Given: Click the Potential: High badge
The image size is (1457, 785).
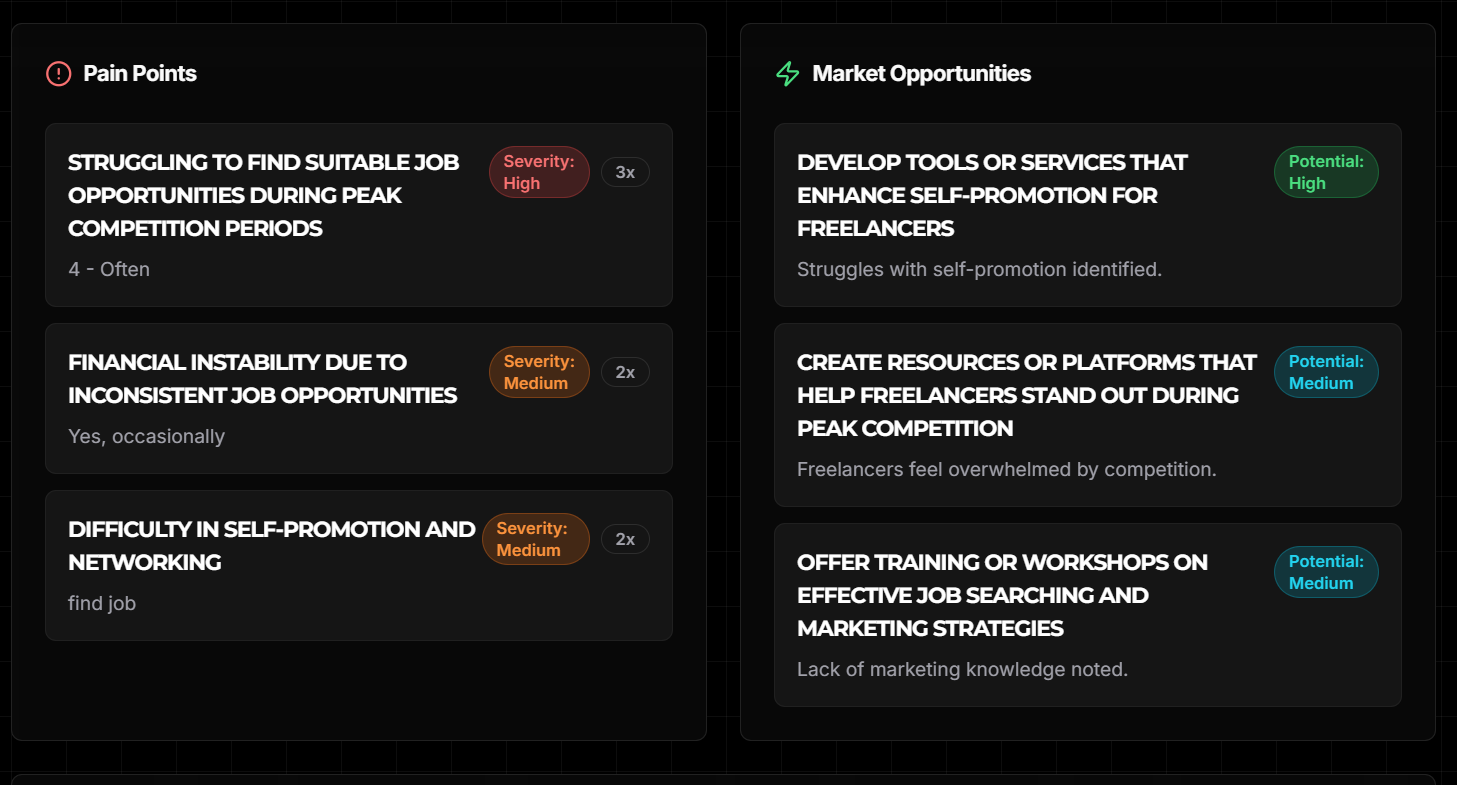Looking at the screenshot, I should [x=1326, y=171].
